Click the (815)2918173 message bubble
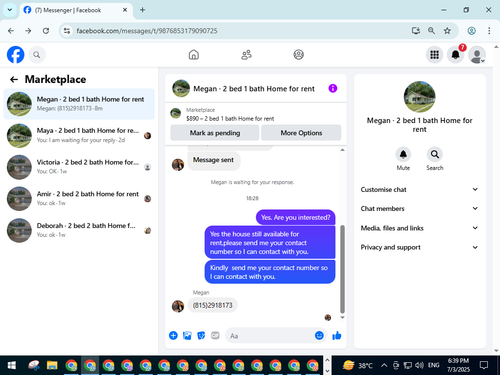 click(213, 305)
